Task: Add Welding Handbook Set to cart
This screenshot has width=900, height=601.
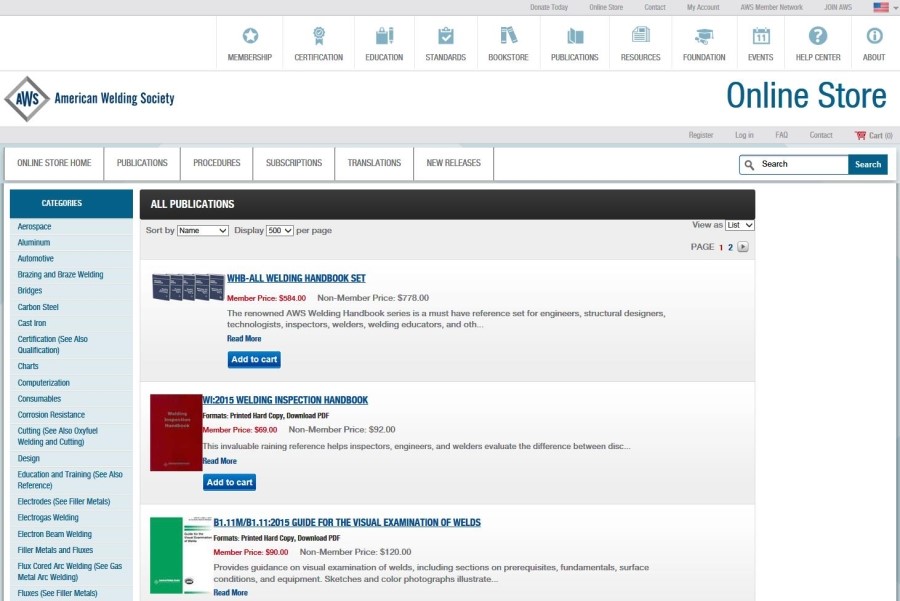Action: 254,360
